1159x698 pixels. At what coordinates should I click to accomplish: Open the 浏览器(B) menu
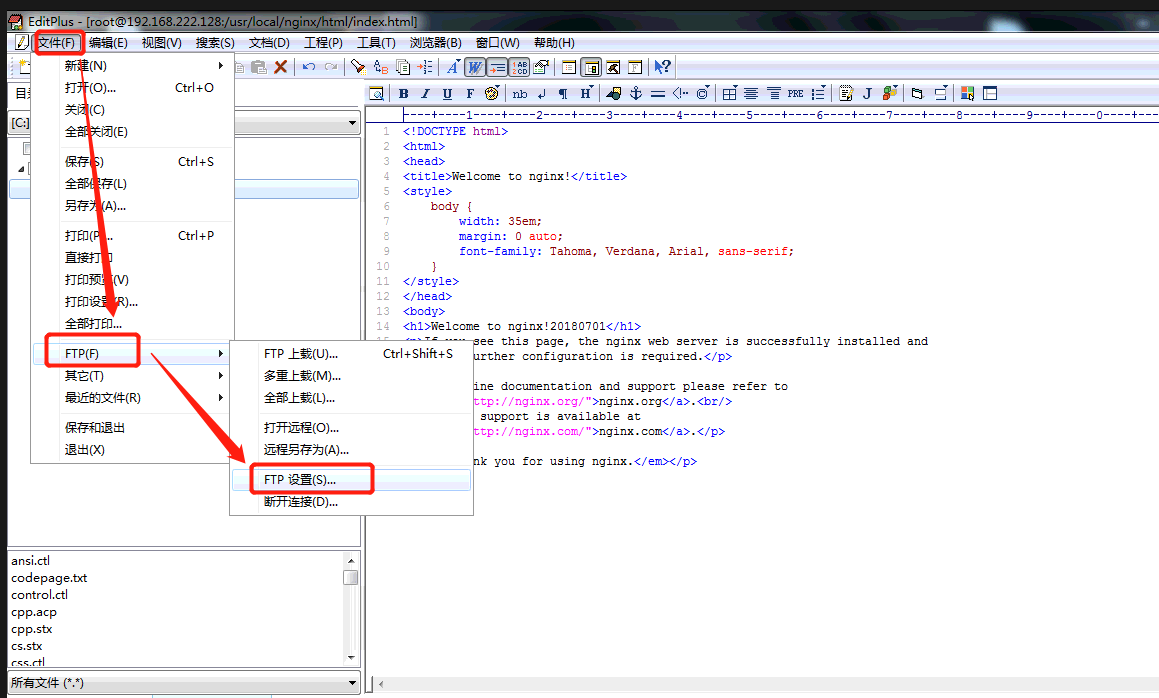tap(435, 43)
